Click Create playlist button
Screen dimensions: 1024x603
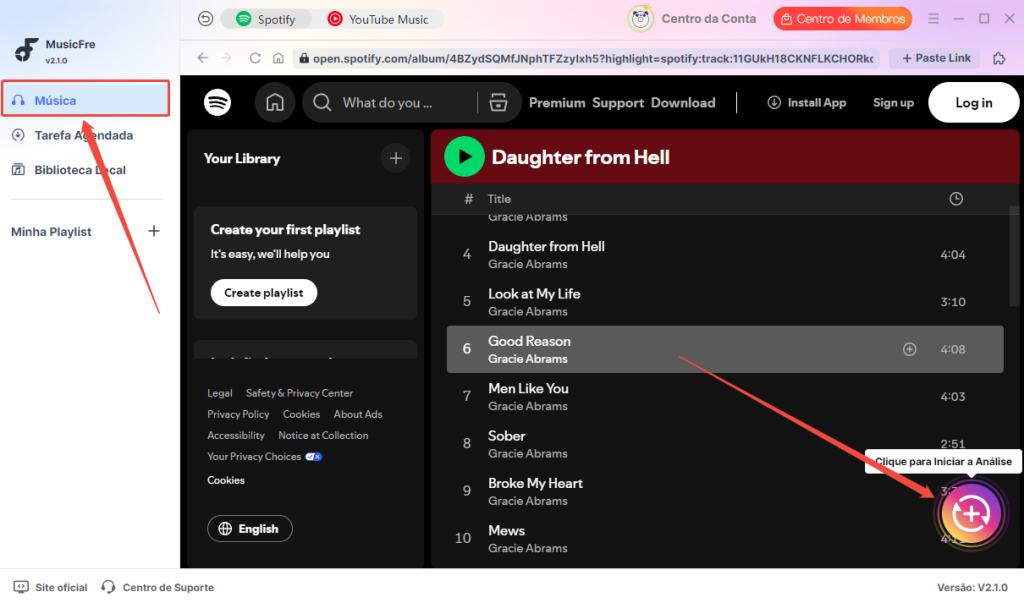pyautogui.click(x=264, y=293)
